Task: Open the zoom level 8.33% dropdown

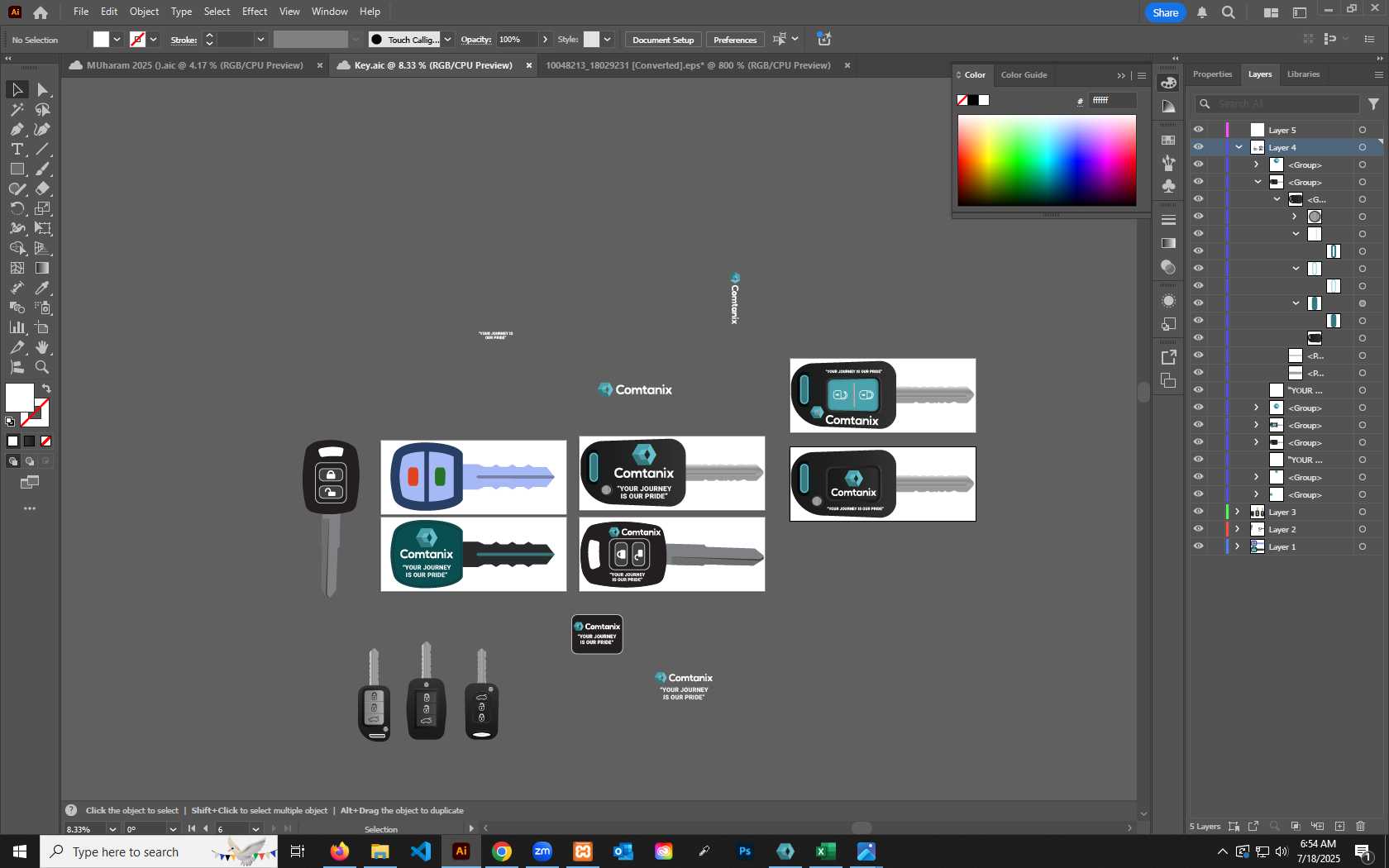Action: [x=112, y=829]
